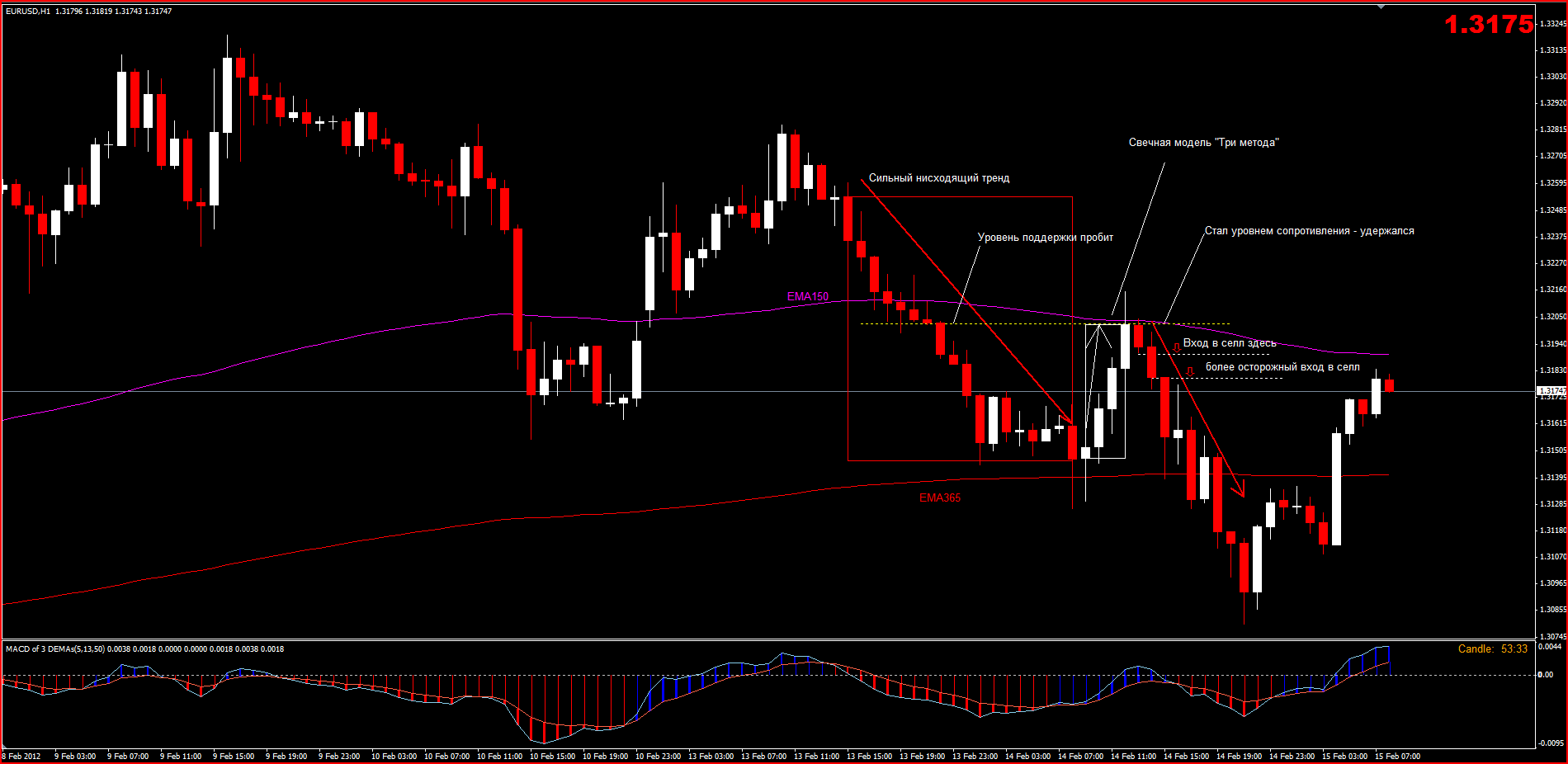This screenshot has width=1568, height=764.
Task: Click the current price tag 1.31747 on axis
Action: click(1551, 391)
